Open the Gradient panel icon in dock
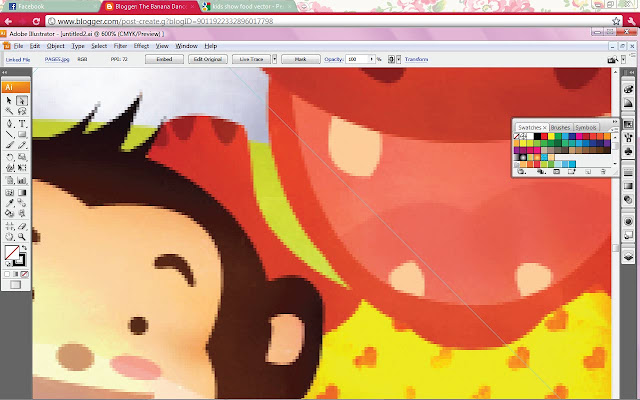Viewport: 640px width, 400px height. [x=628, y=186]
